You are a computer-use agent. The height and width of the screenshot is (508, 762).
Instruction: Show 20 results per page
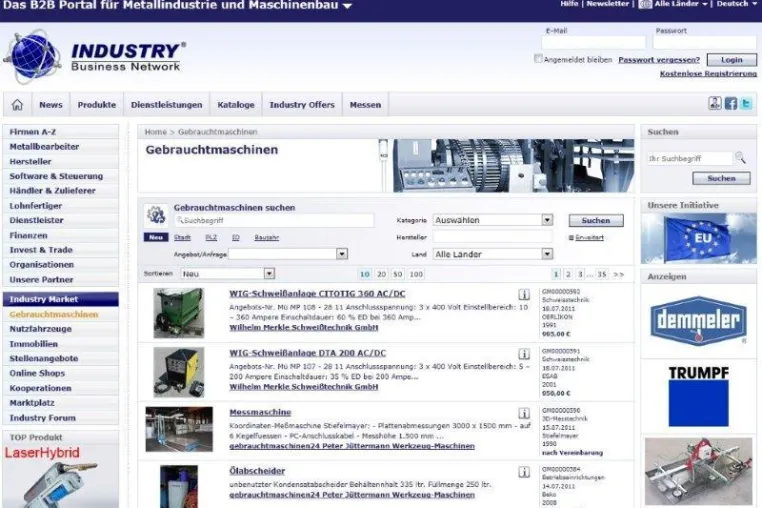click(381, 274)
